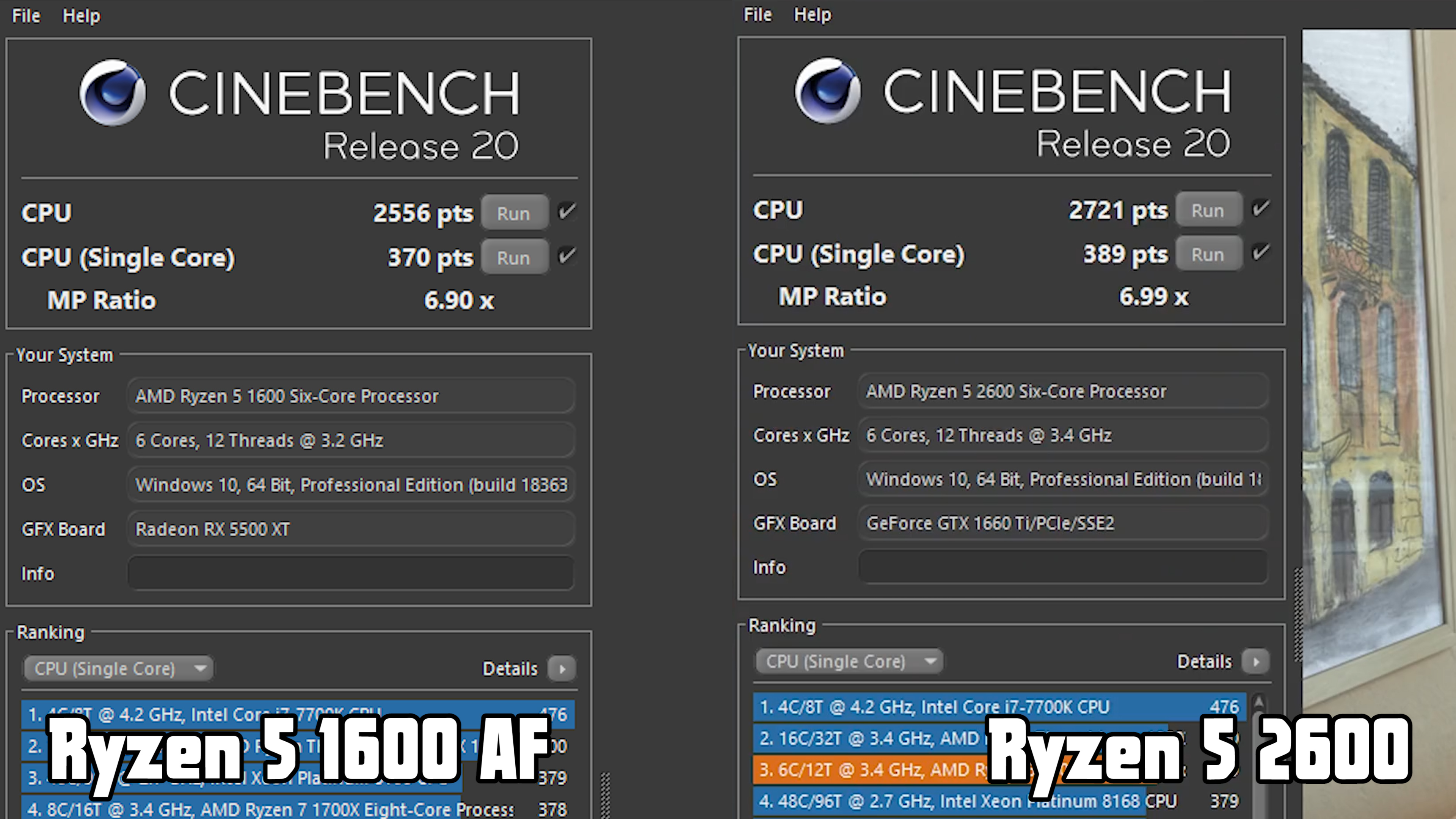Open the File menu in the left Cinebench window

point(26,16)
